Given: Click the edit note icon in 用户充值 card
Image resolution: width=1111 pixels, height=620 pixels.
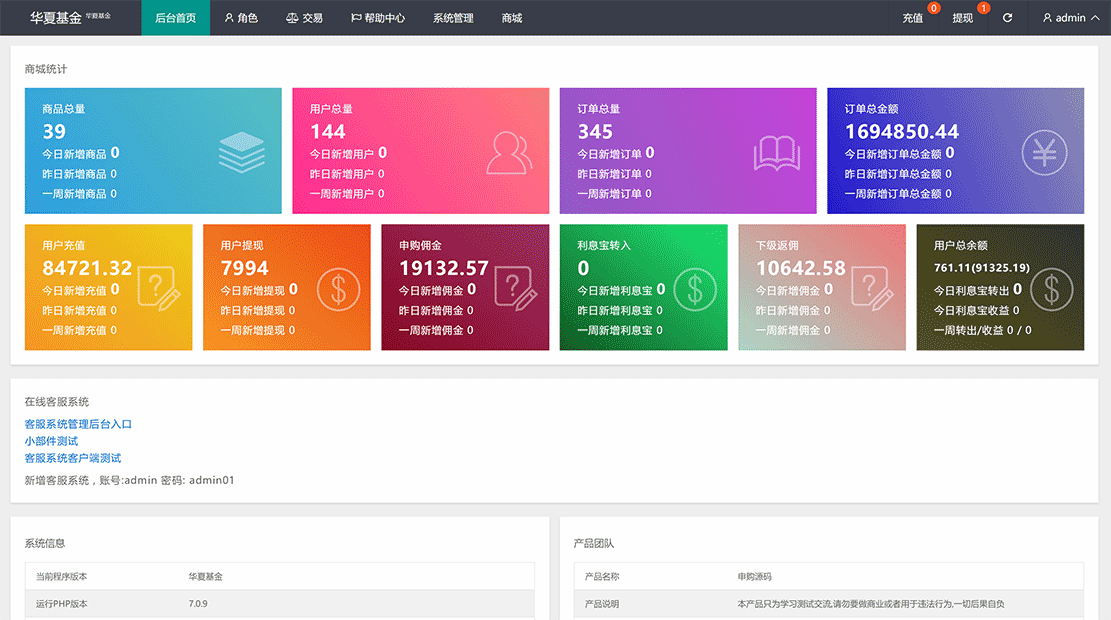Looking at the screenshot, I should pyautogui.click(x=159, y=289).
